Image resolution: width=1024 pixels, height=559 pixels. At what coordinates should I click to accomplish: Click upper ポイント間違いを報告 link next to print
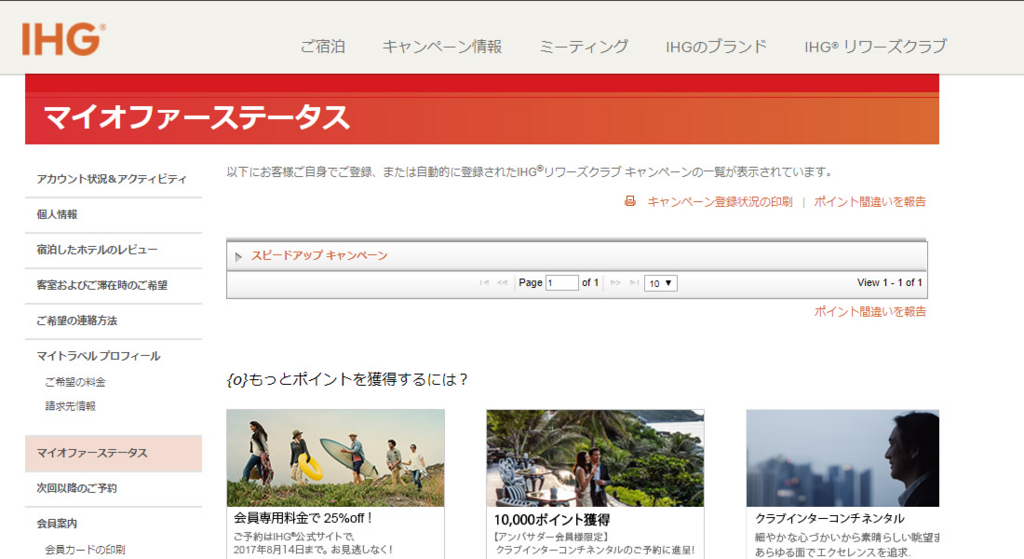tap(870, 202)
